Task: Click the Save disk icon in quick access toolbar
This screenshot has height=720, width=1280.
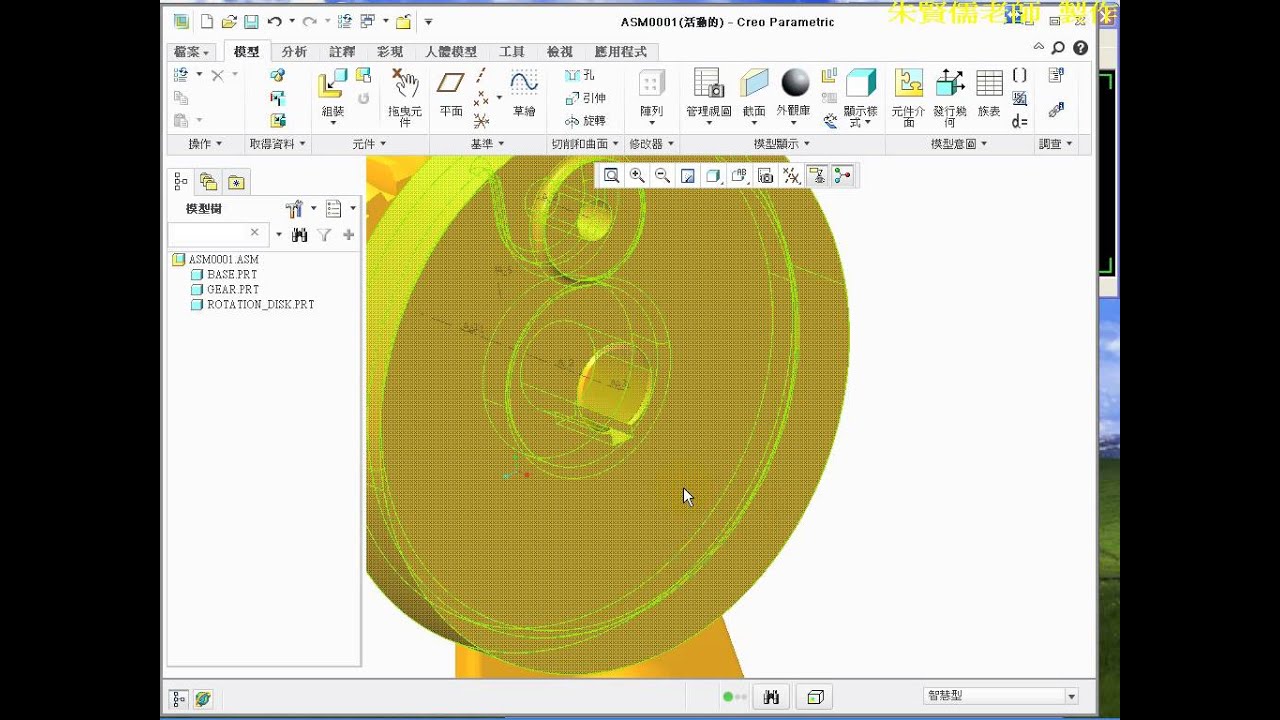Action: (251, 22)
